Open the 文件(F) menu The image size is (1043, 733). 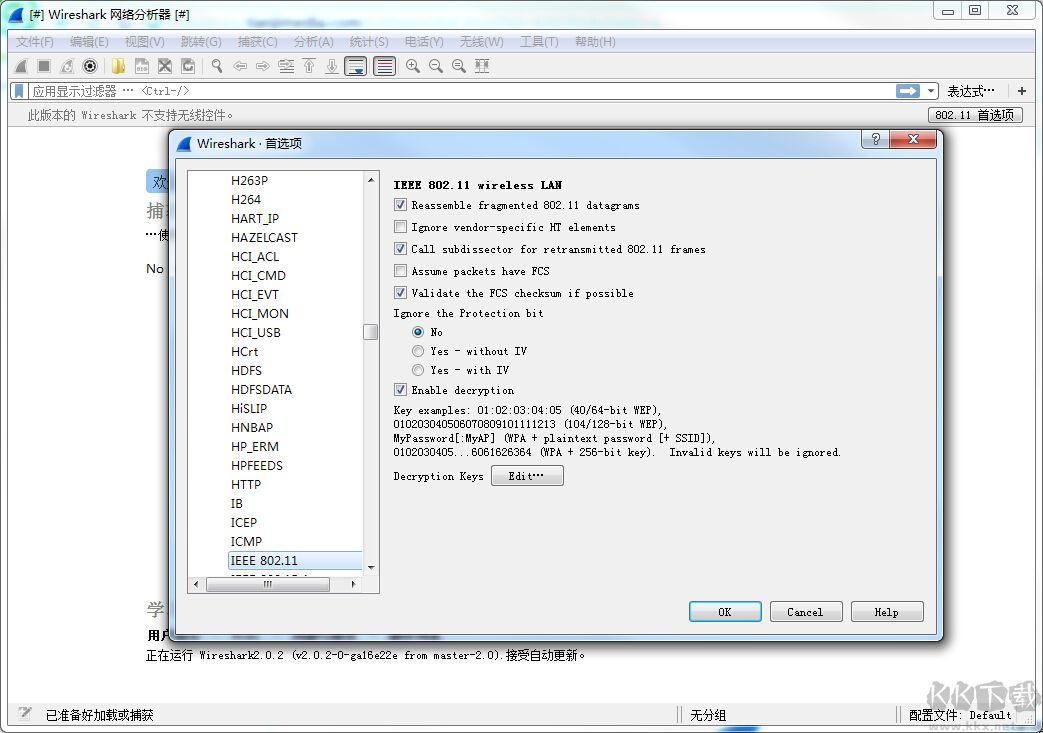pyautogui.click(x=35, y=42)
